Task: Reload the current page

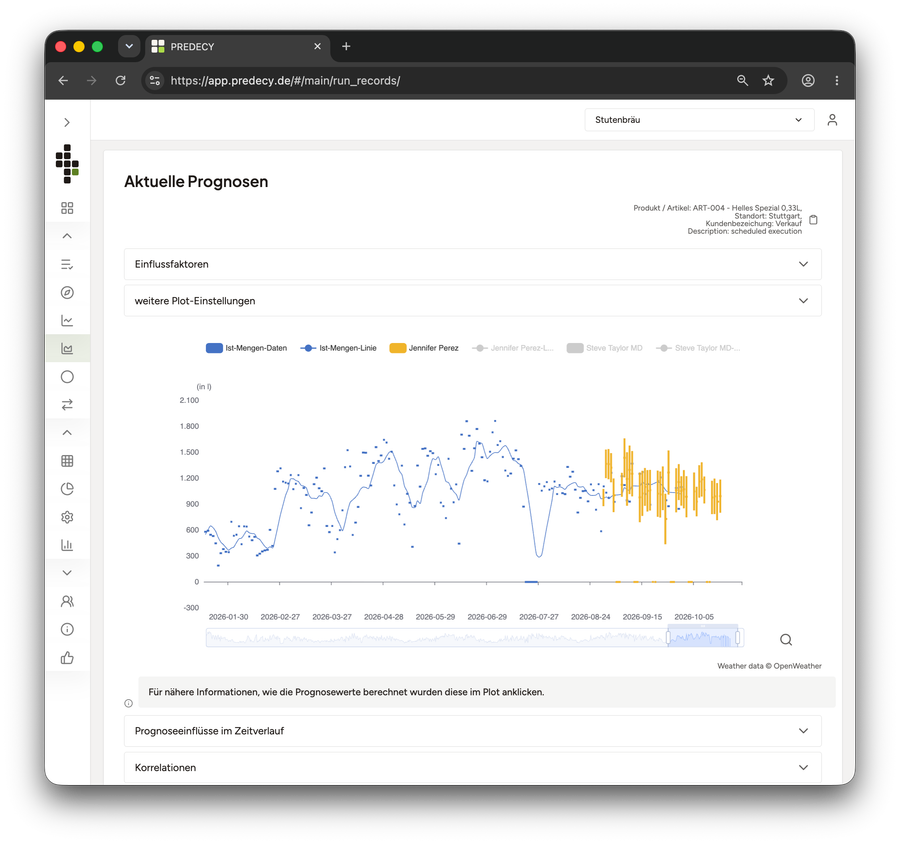Action: coord(121,80)
